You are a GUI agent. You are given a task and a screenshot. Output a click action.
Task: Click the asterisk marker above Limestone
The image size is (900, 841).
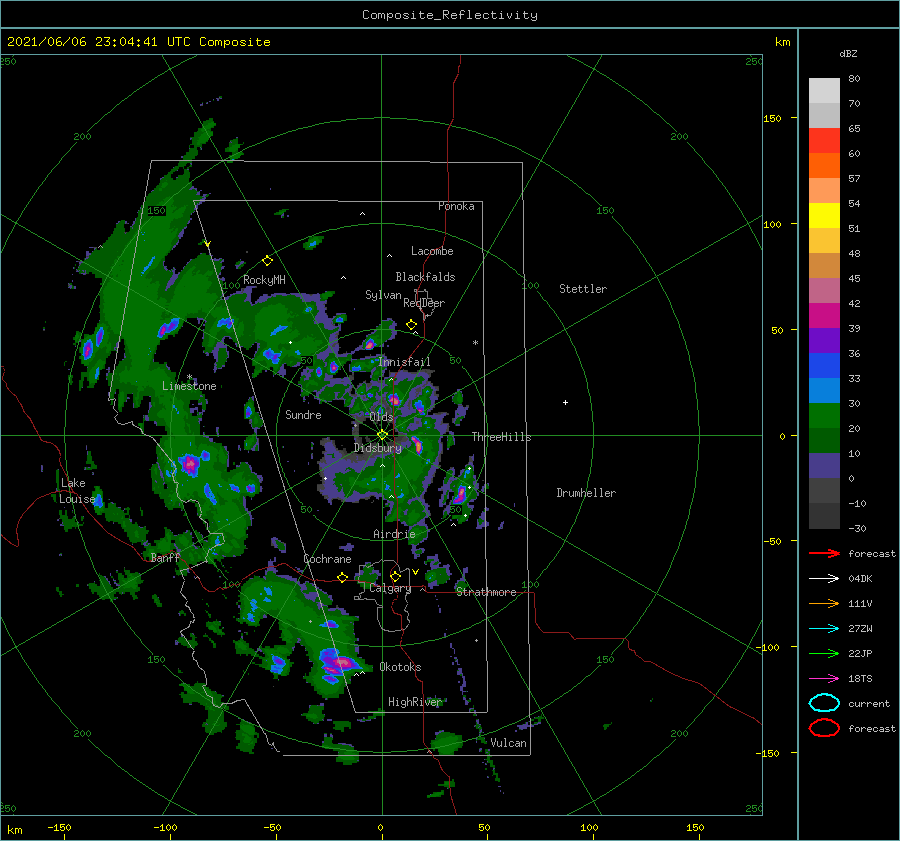click(189, 377)
